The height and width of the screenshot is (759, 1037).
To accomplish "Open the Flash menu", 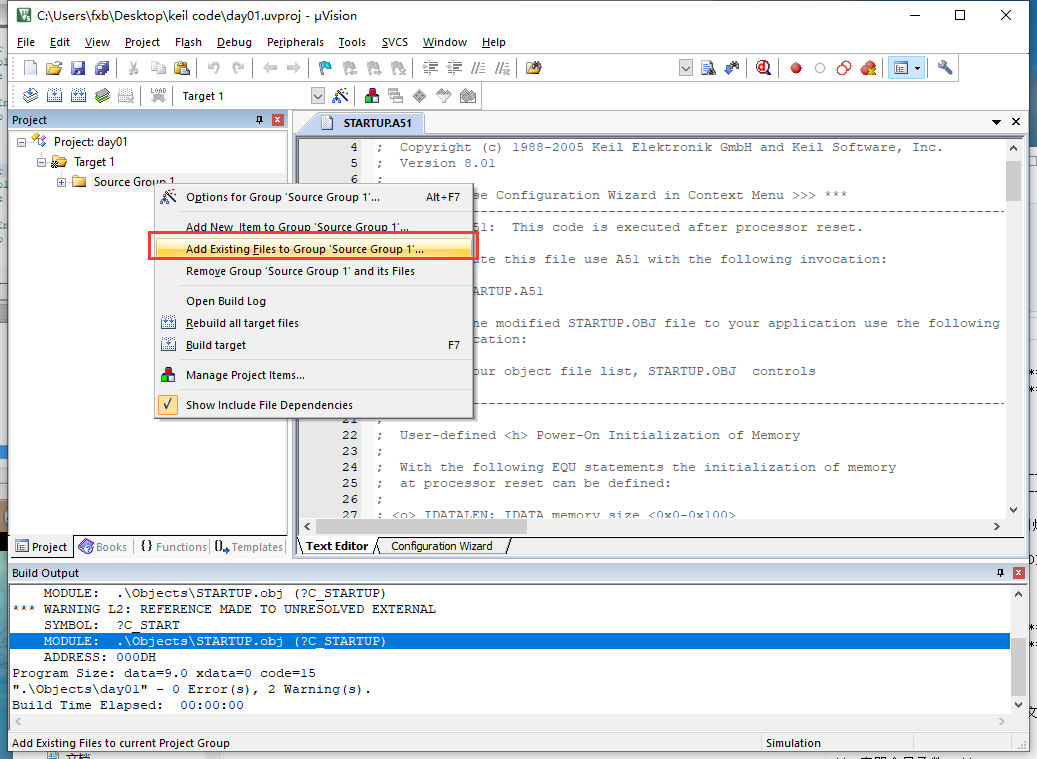I will click(x=188, y=42).
